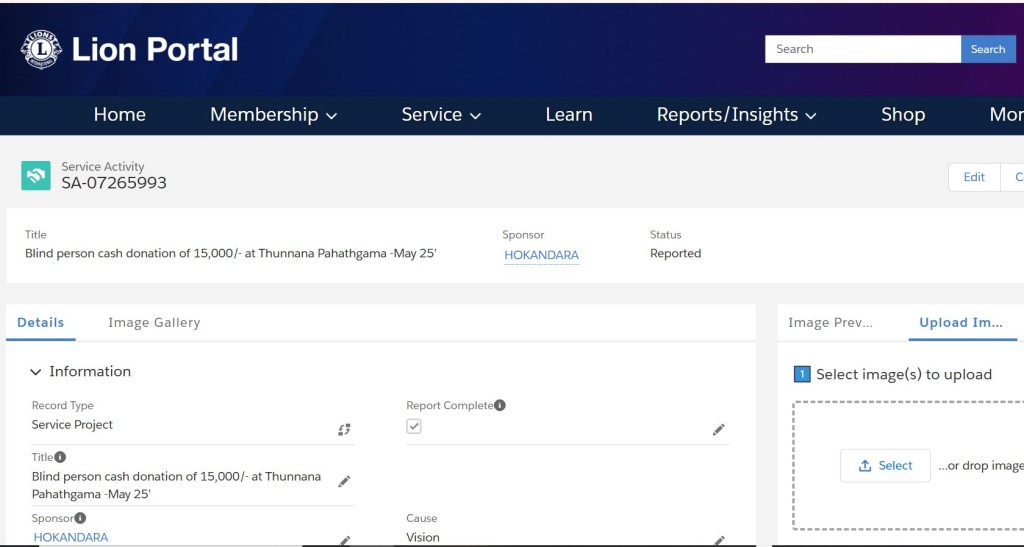Screen dimensions: 1024x547
Task: Open the Learn menu item
Action: click(569, 115)
